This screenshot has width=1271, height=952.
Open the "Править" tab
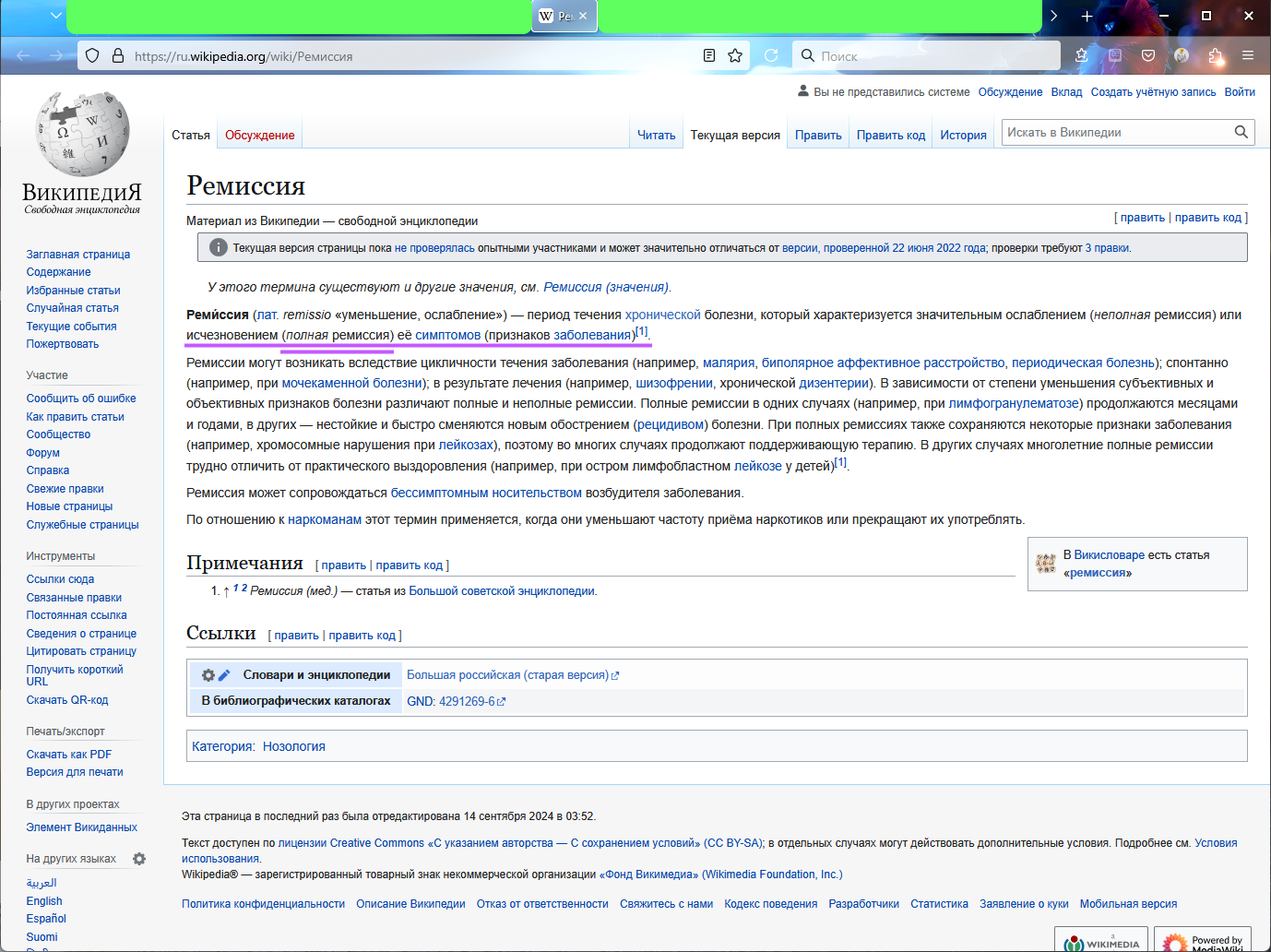[818, 135]
